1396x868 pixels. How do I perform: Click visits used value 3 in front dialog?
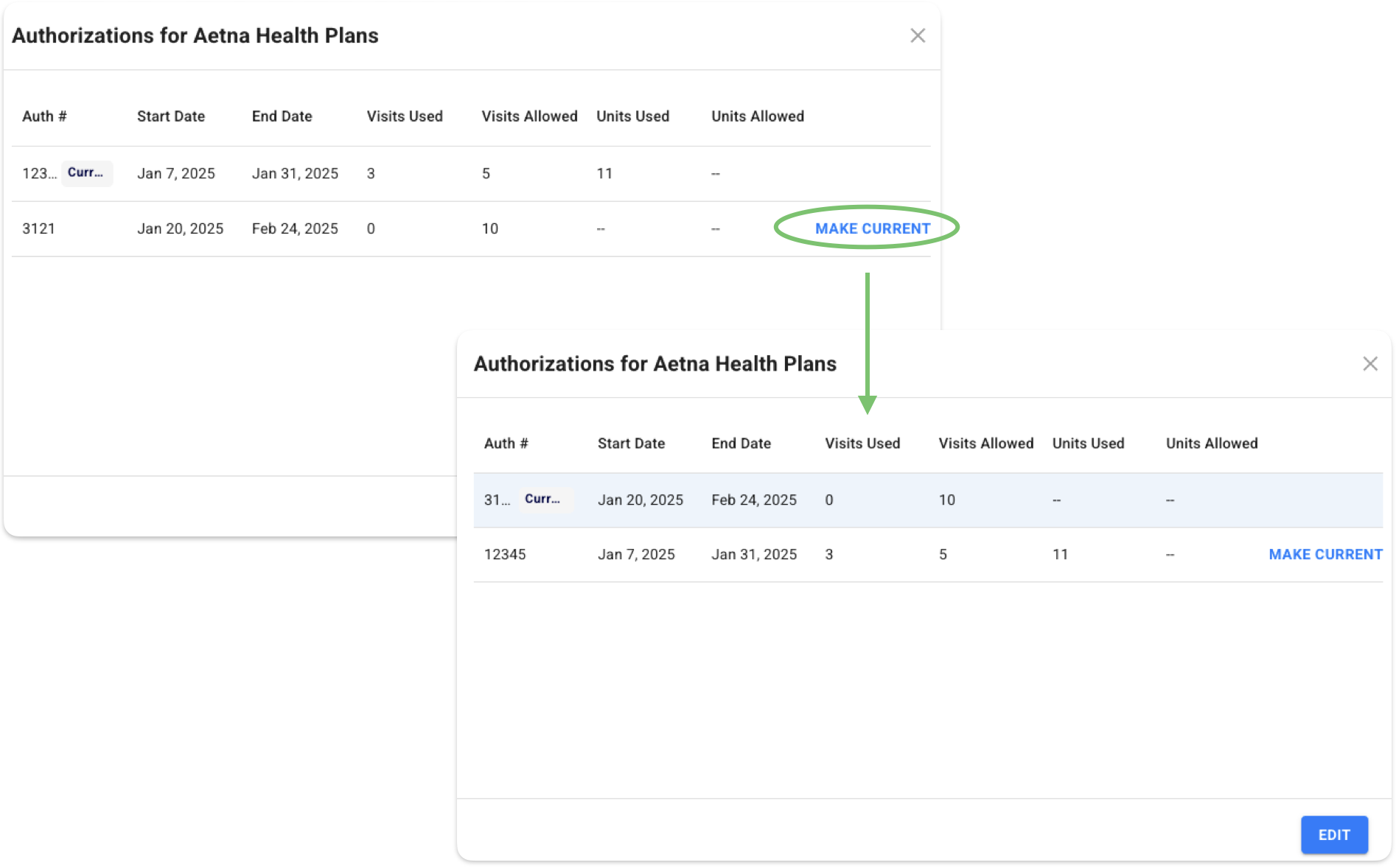click(x=829, y=554)
